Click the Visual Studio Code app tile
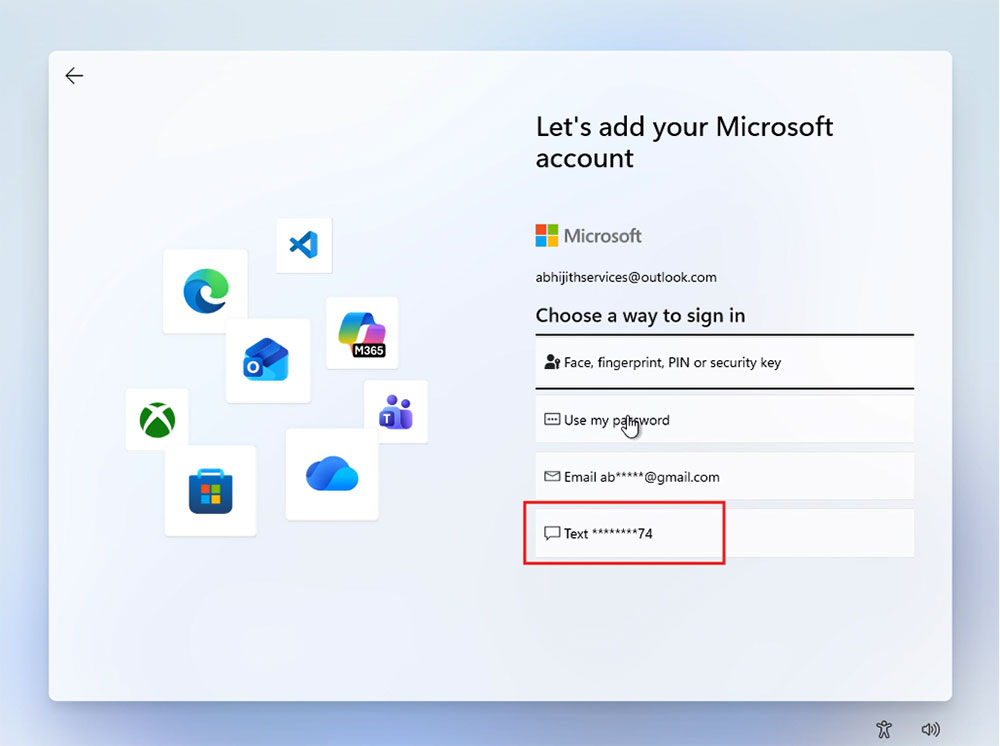 click(x=304, y=245)
